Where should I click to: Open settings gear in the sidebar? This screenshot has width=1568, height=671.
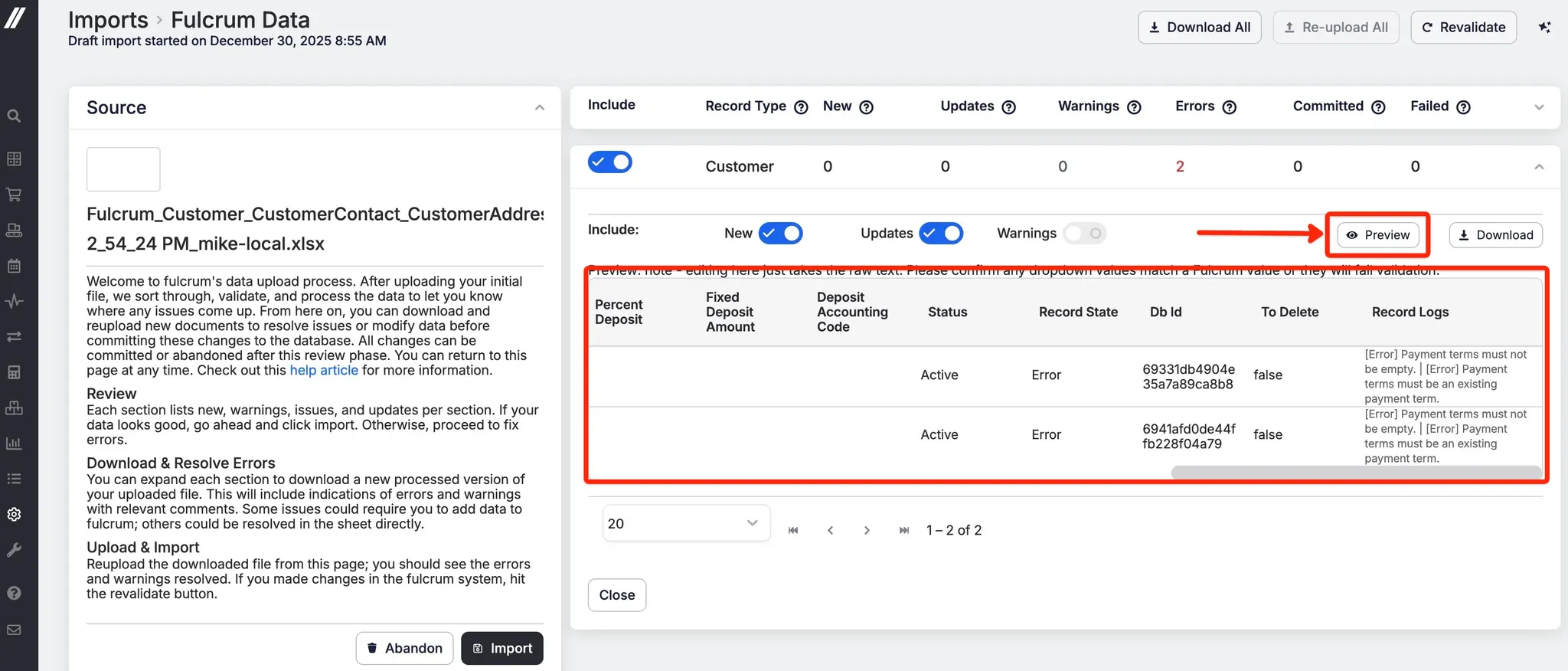[x=14, y=514]
